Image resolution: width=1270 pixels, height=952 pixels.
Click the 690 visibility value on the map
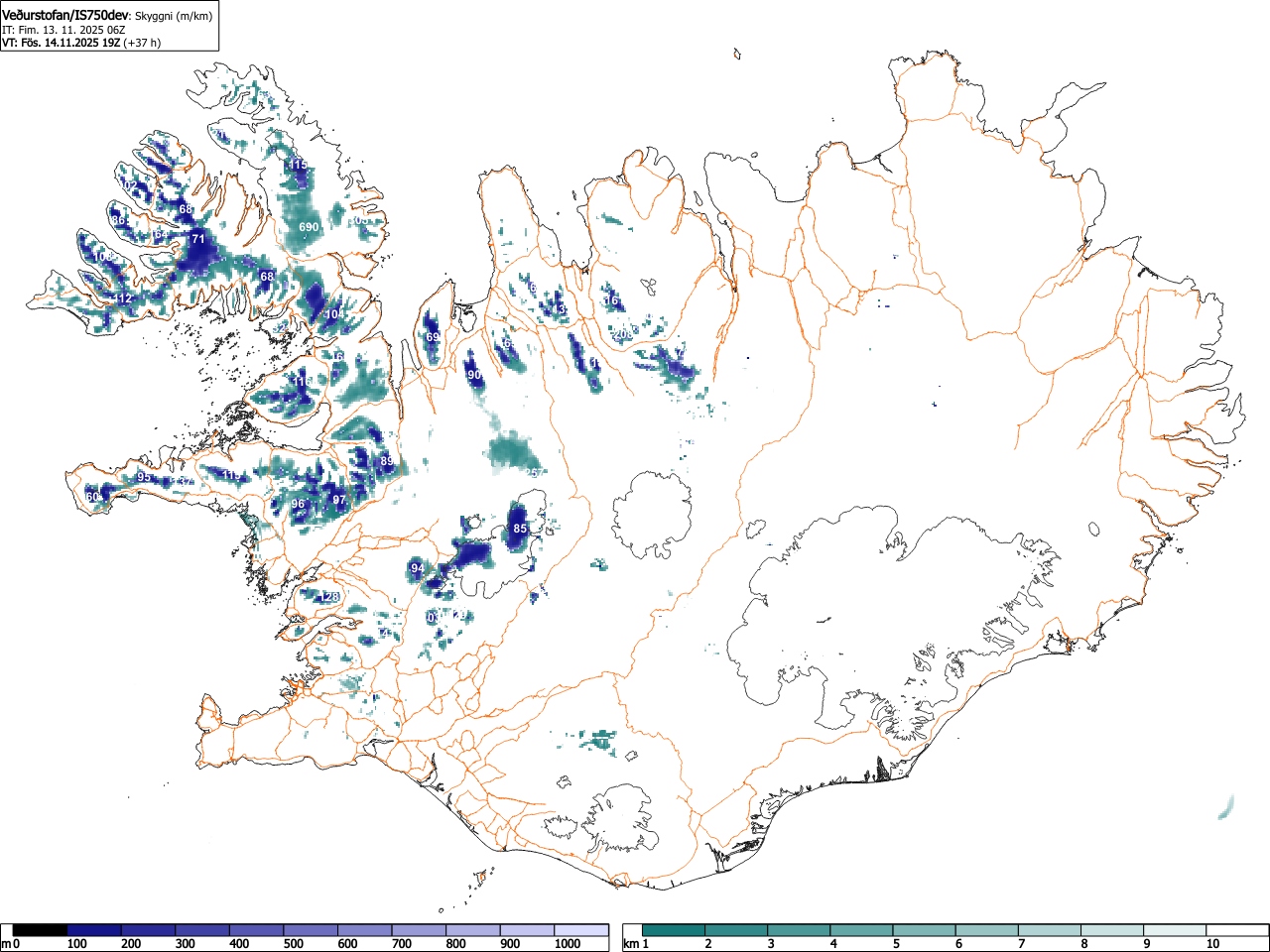309,227
